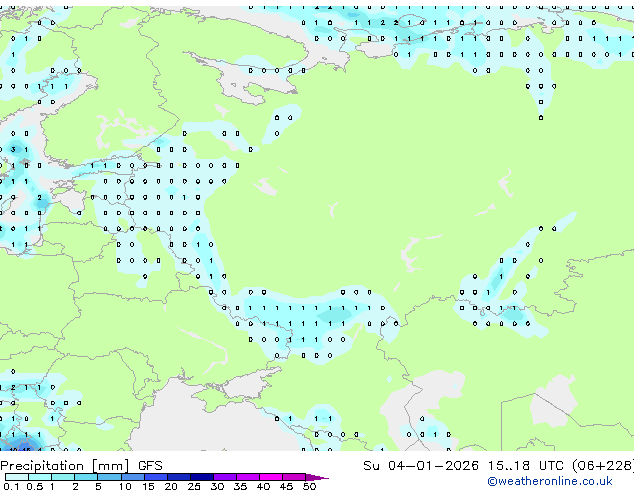The height and width of the screenshot is (490, 634).
Task: Click the "15" legend value label
Action: [148, 486]
